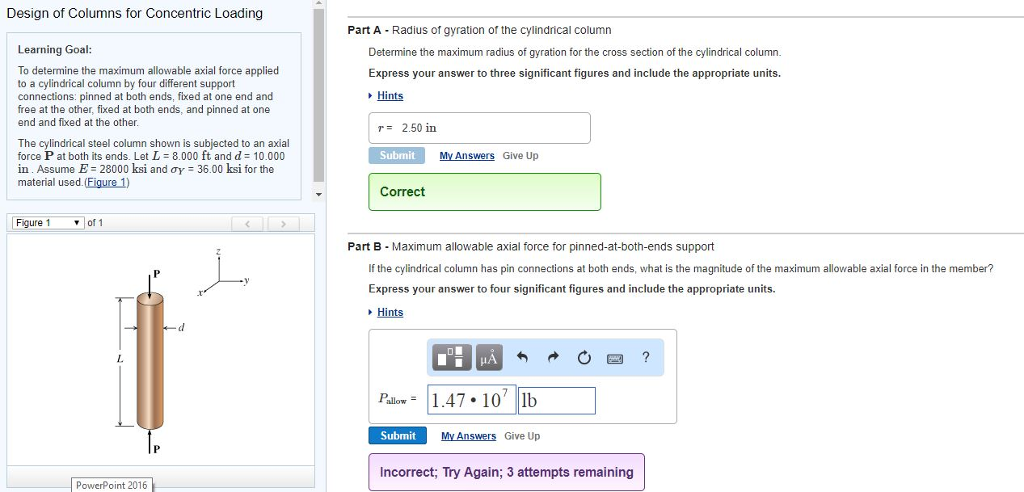The height and width of the screenshot is (492, 1024).
Task: Show keyboard shortcuts icon
Action: pos(615,357)
